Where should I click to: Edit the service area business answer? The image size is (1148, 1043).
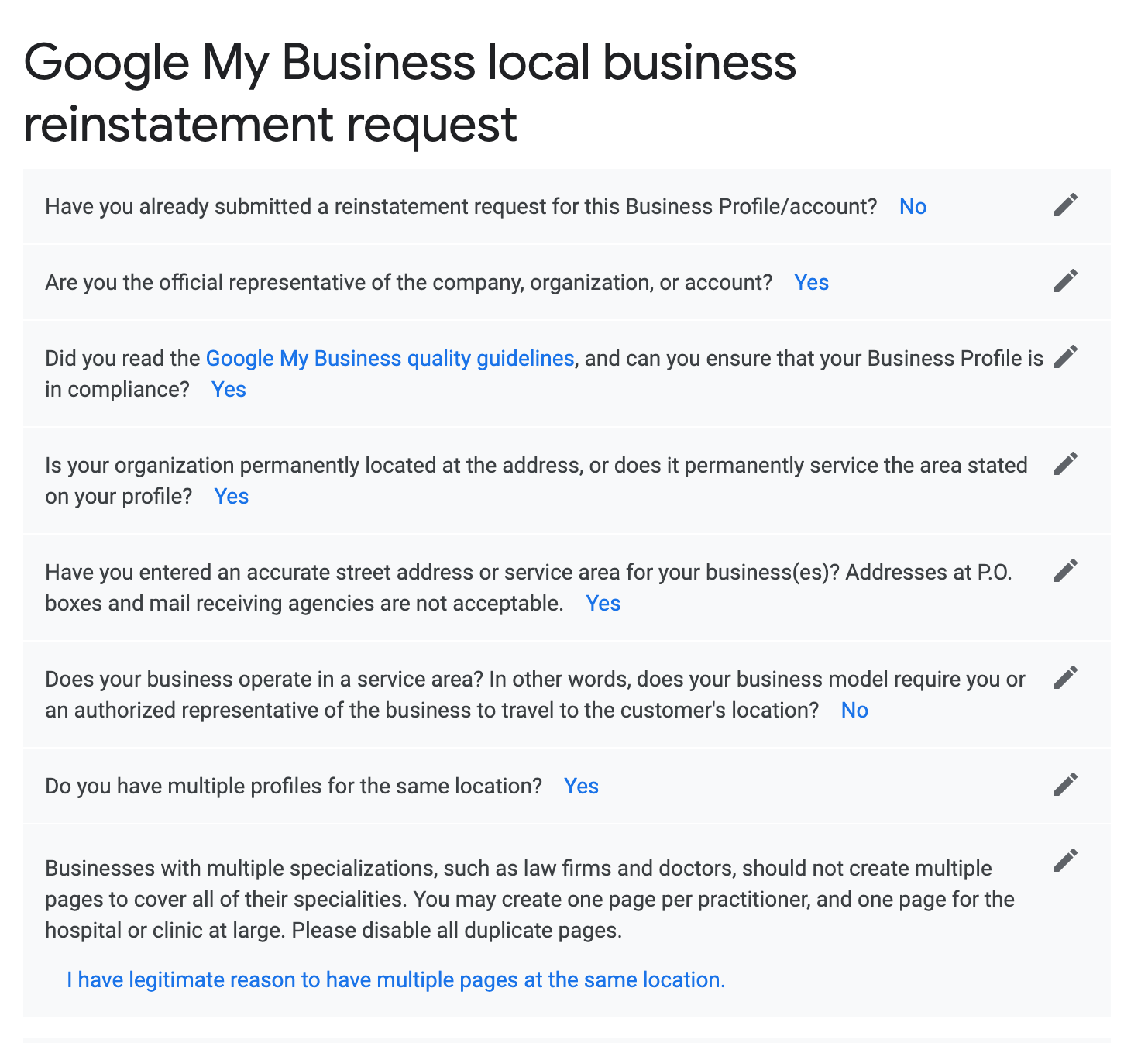pyautogui.click(x=1066, y=678)
